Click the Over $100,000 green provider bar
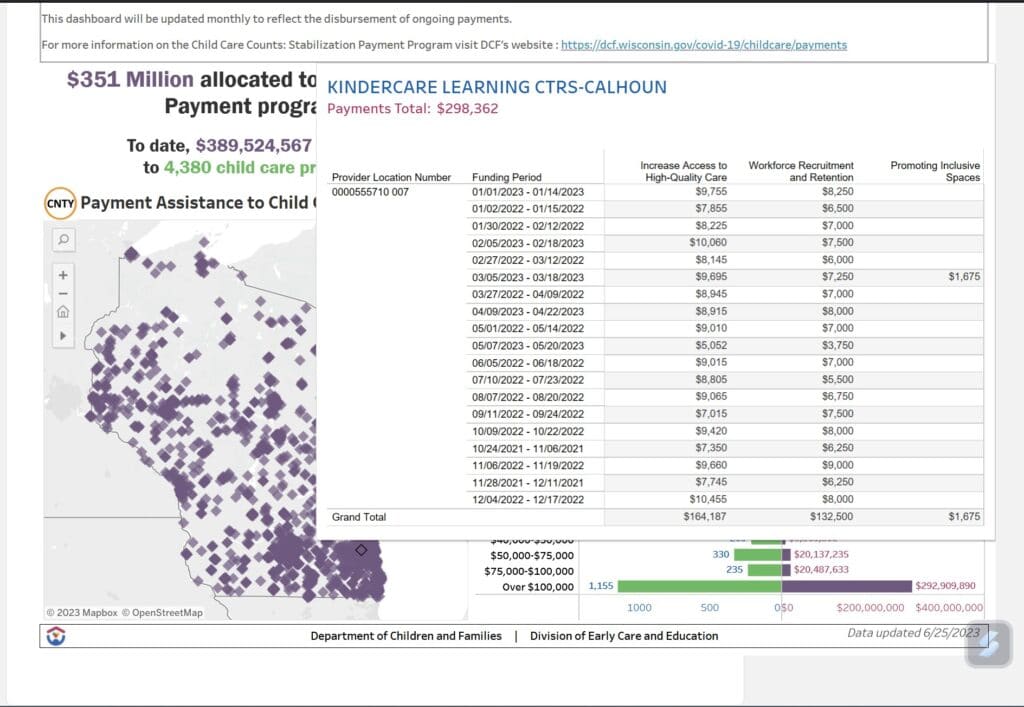Image resolution: width=1024 pixels, height=707 pixels. [x=699, y=586]
